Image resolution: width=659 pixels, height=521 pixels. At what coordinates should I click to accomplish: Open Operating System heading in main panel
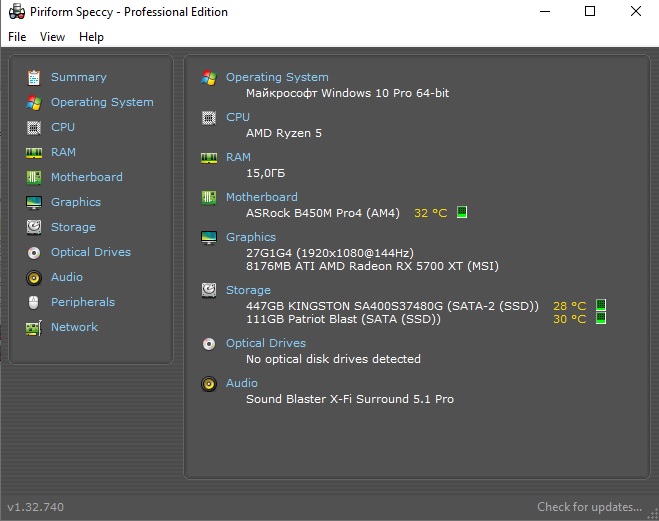pos(277,77)
